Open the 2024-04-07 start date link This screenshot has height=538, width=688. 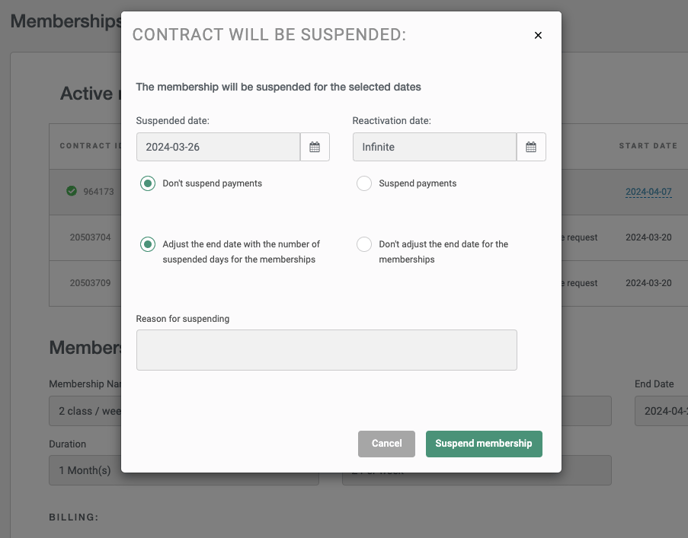[649, 192]
